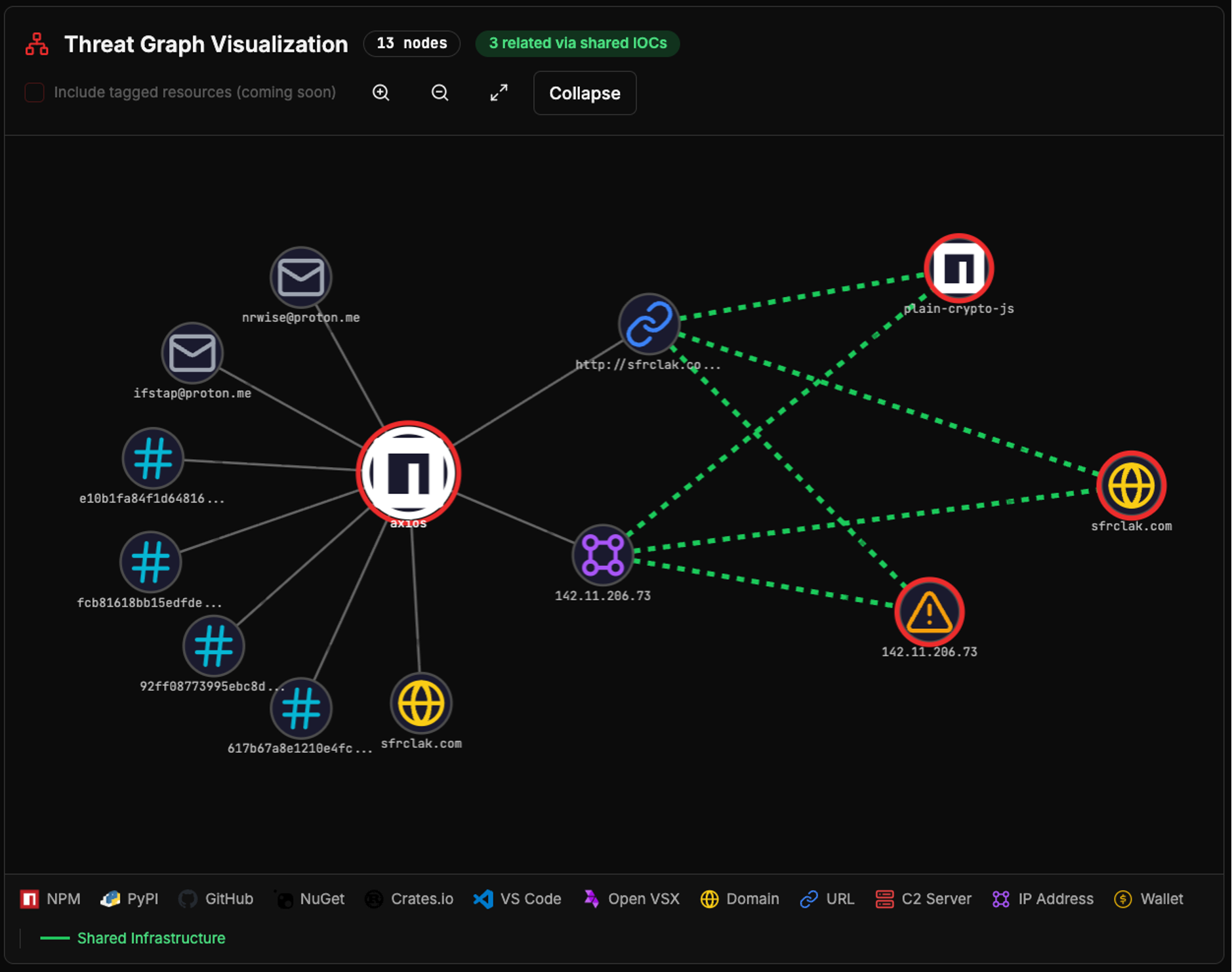Select the NPM legend icon

[x=29, y=899]
